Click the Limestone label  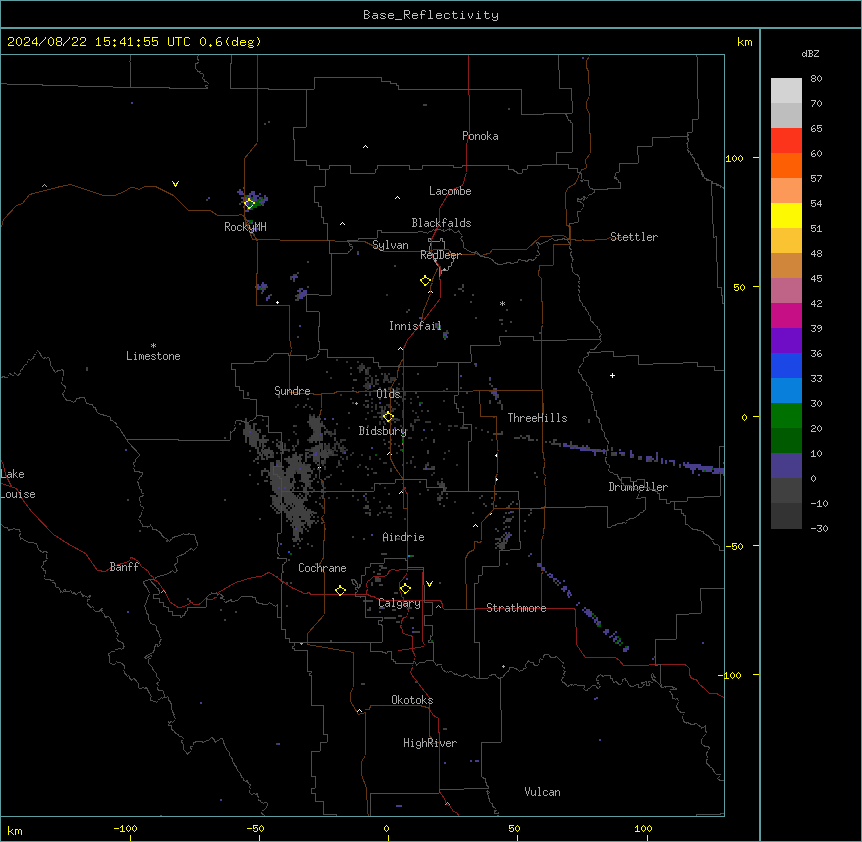click(x=153, y=356)
